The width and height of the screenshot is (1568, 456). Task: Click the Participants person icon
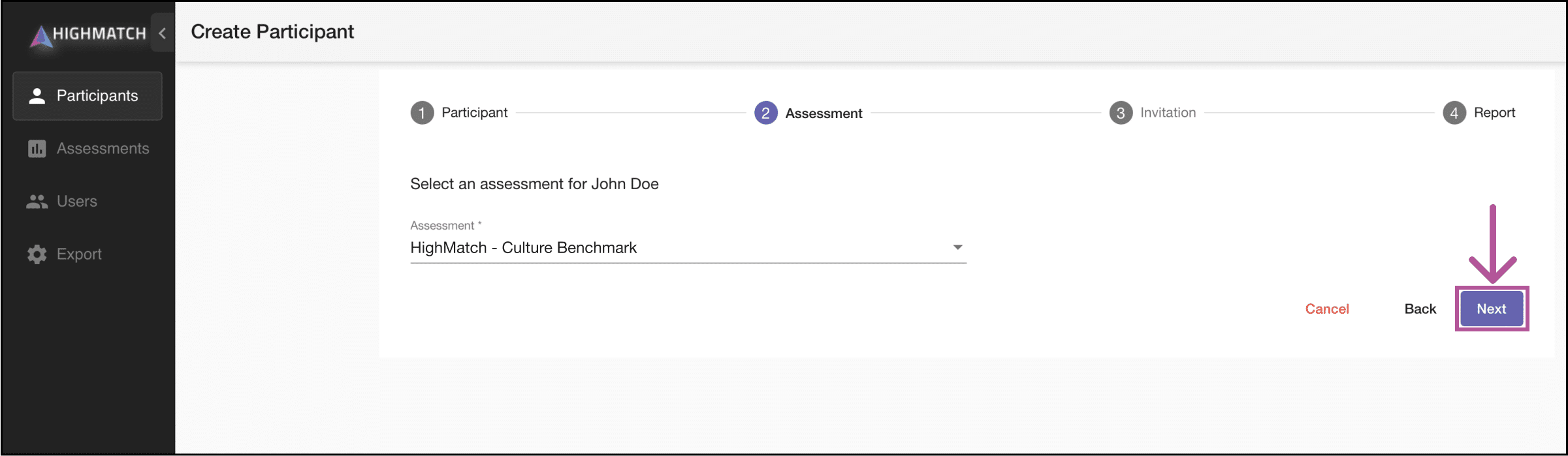37,96
